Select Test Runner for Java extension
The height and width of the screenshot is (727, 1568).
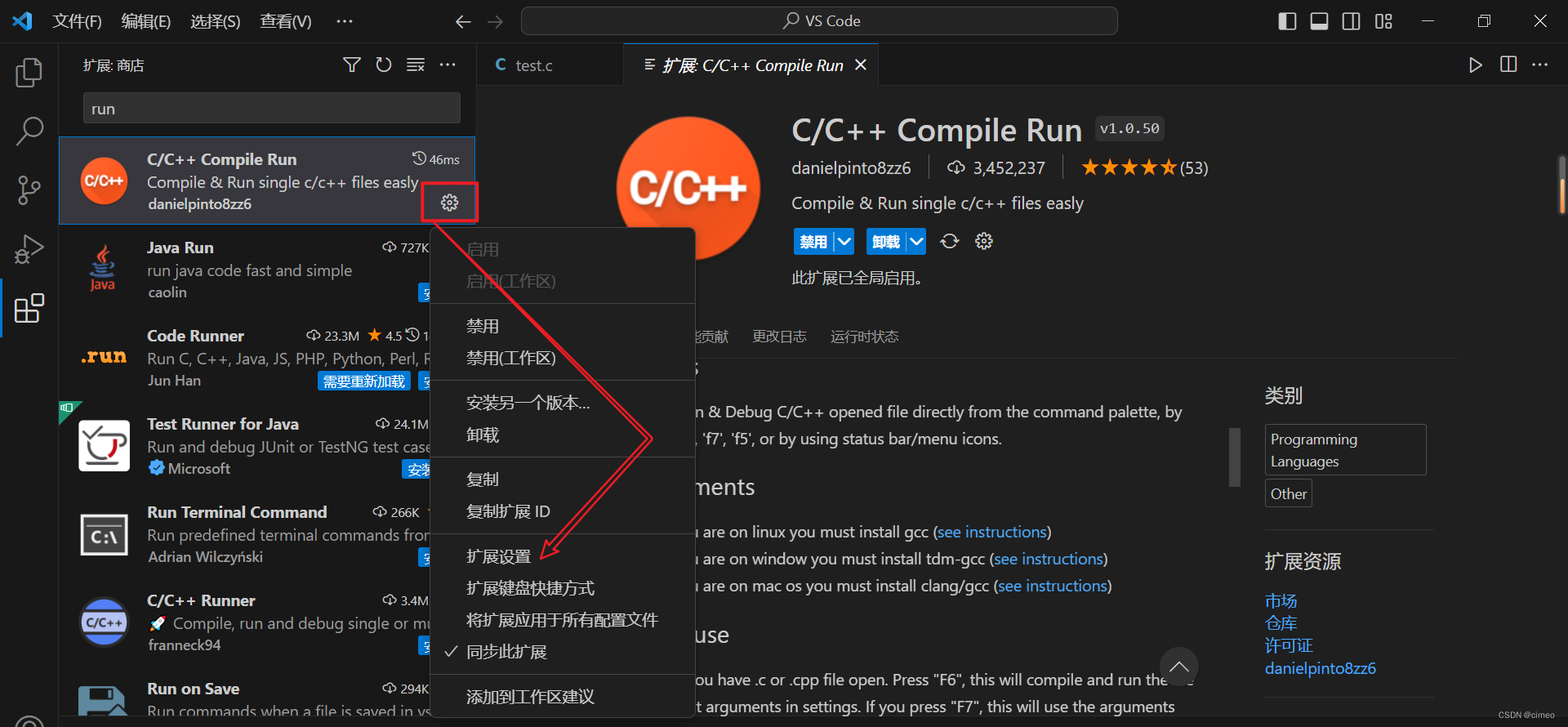244,446
